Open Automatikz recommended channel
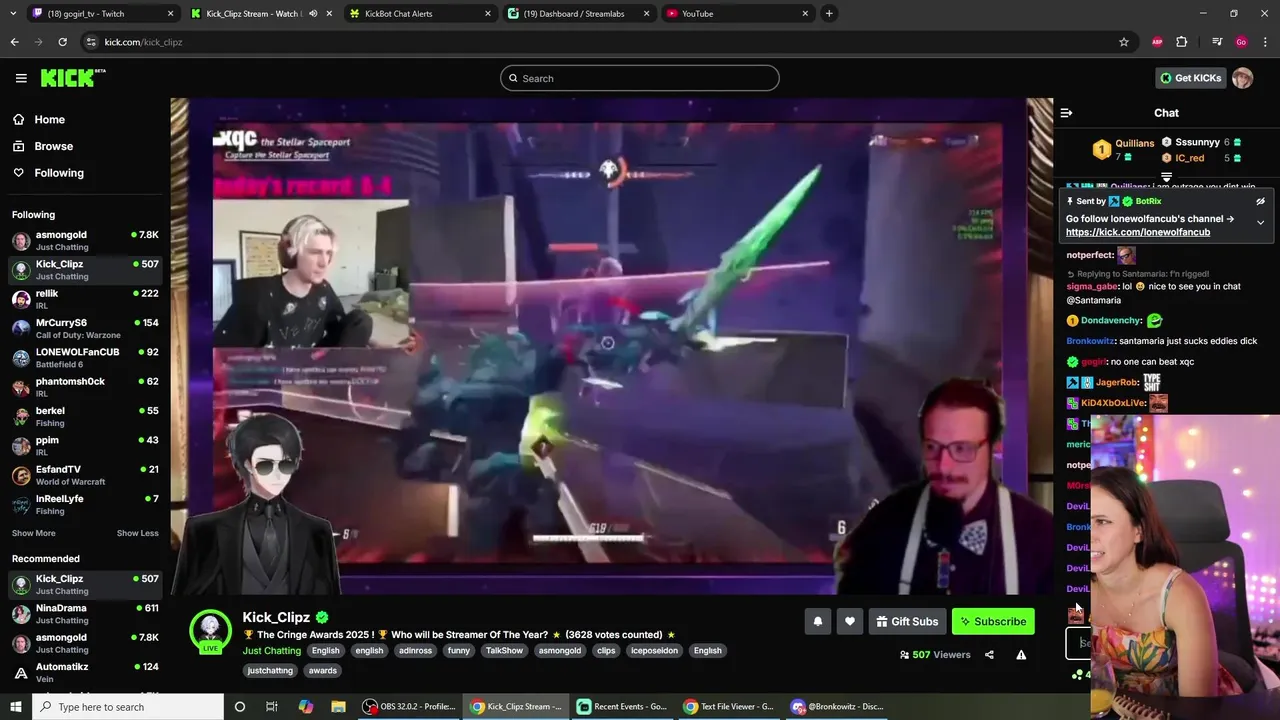The height and width of the screenshot is (720, 1280). [x=84, y=672]
